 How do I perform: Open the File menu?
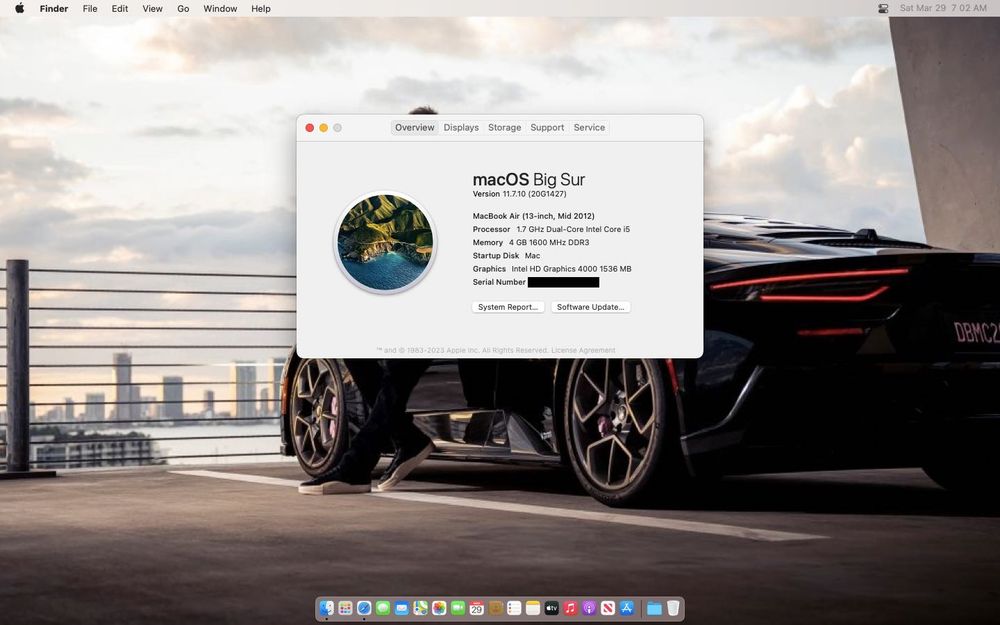click(x=90, y=8)
